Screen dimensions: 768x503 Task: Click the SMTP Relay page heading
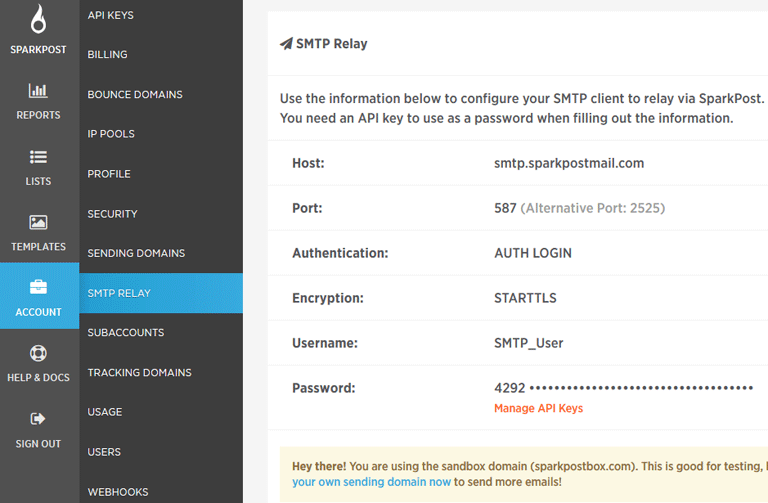coord(332,44)
